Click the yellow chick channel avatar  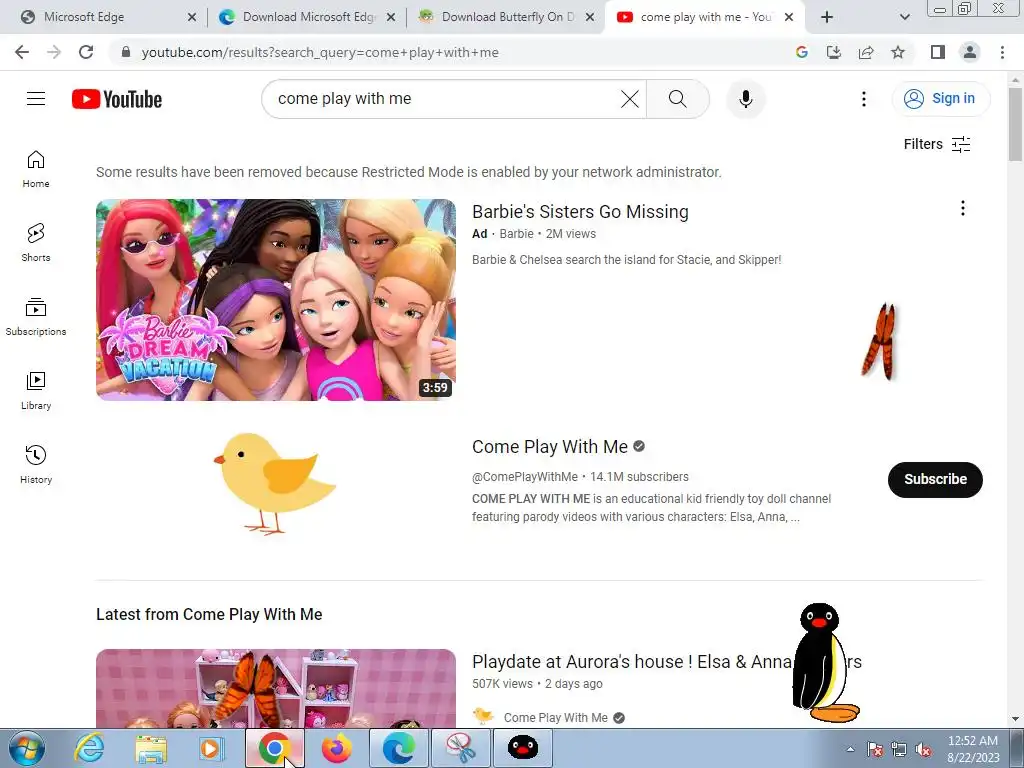click(x=275, y=483)
